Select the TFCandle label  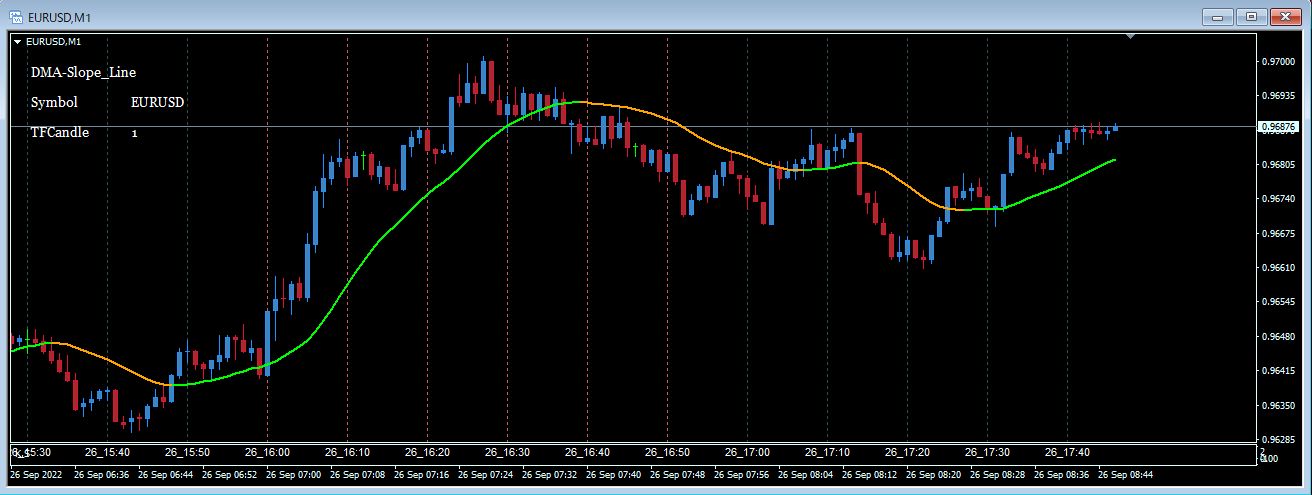[x=60, y=132]
